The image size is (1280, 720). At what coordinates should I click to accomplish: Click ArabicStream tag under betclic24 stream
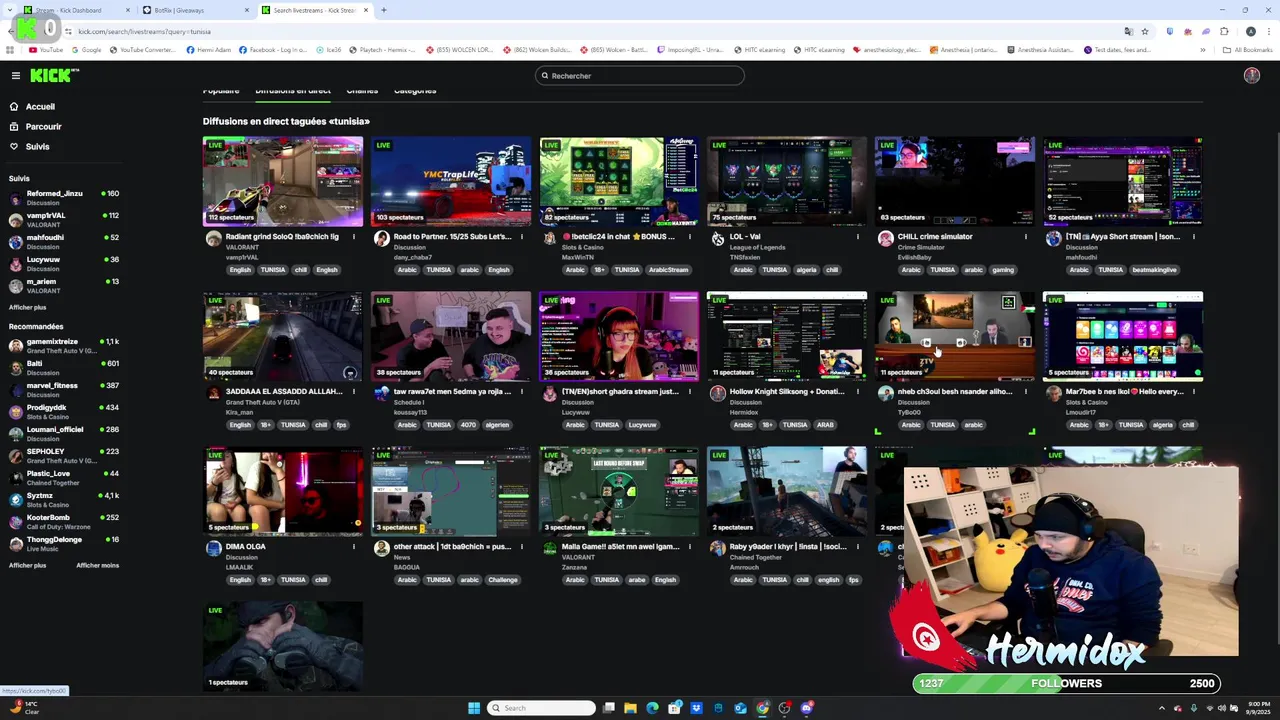tap(667, 270)
